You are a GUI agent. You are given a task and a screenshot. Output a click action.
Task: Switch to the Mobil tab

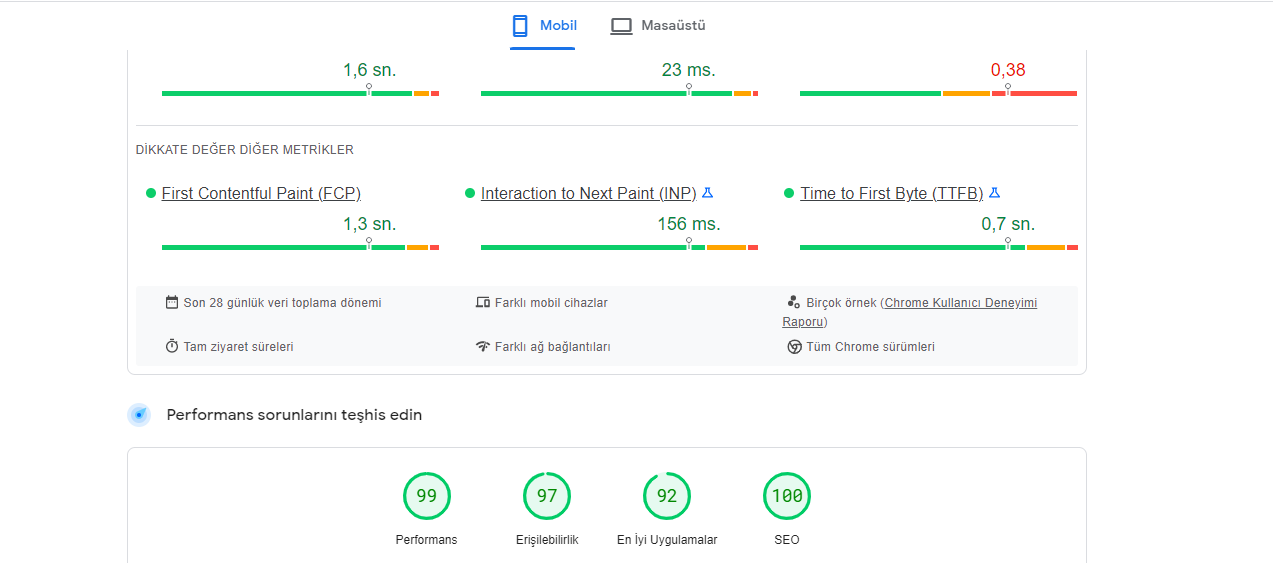(x=543, y=26)
